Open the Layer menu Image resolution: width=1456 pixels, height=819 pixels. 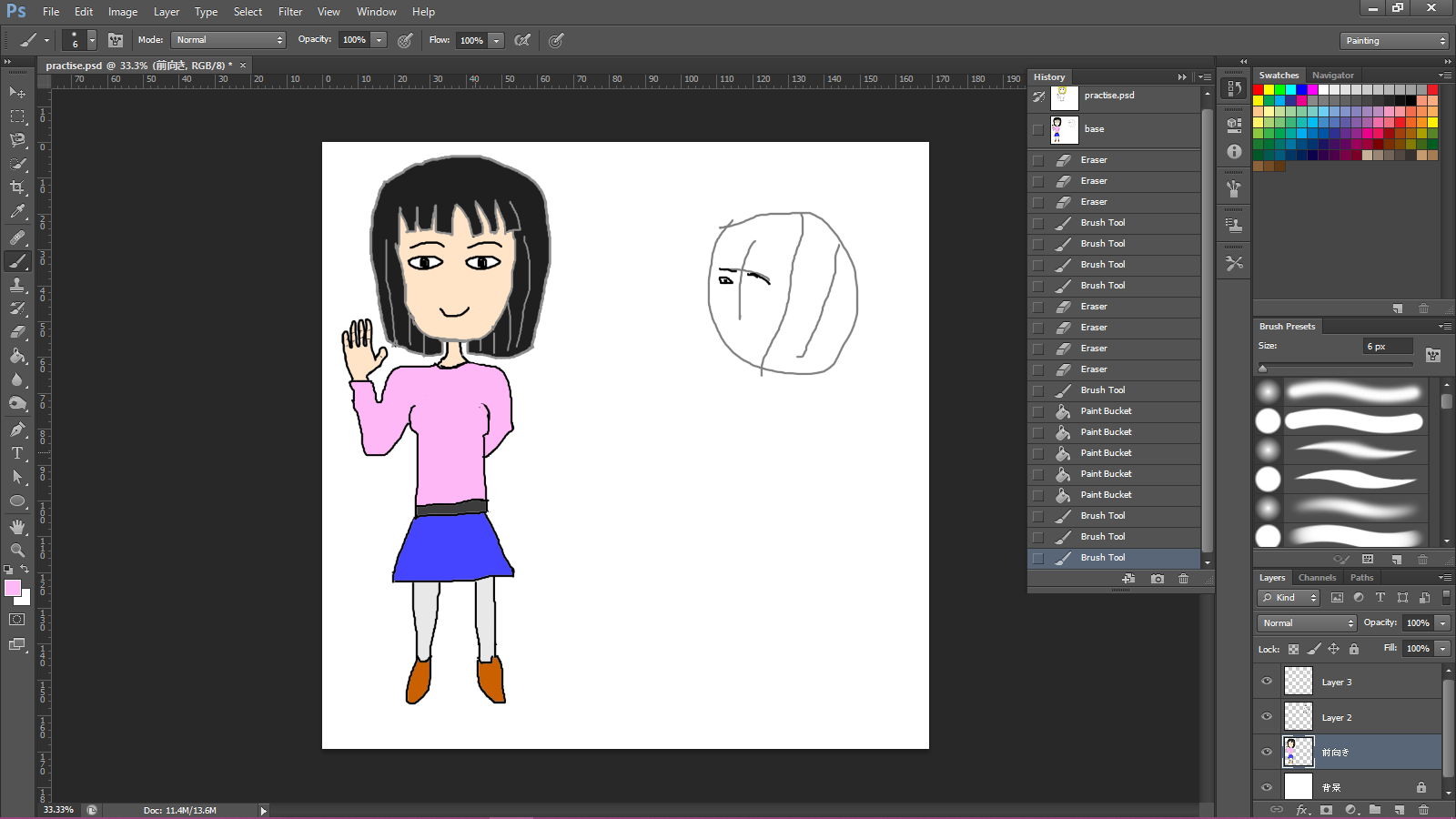pyautogui.click(x=167, y=12)
